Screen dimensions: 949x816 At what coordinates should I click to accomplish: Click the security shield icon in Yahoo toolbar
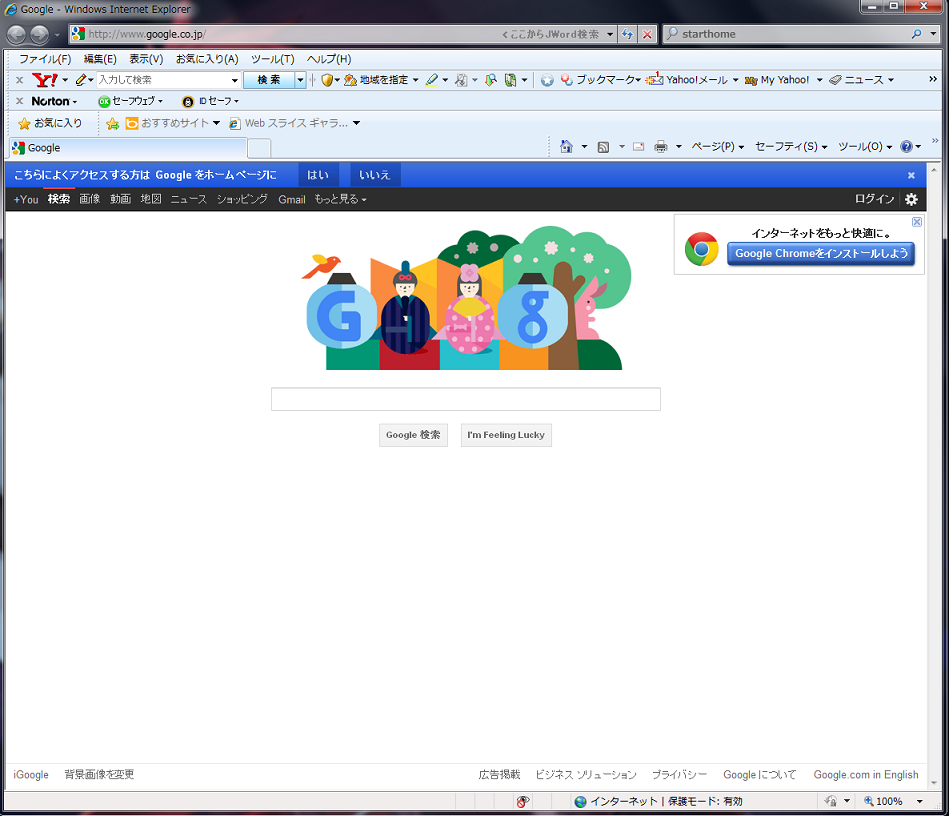tap(327, 80)
